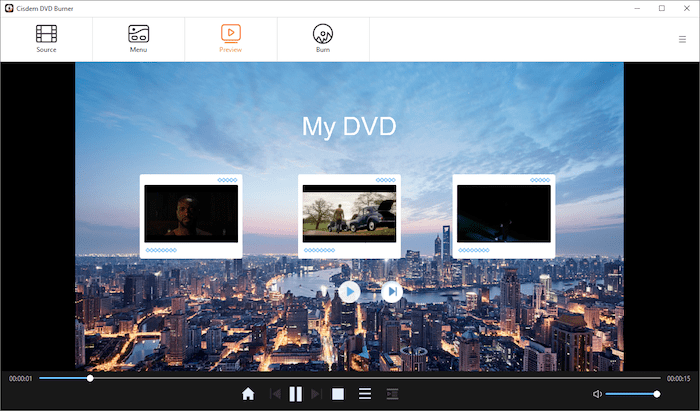Viewport: 700px width, 411px height.
Task: Pause the preview playback
Action: tap(296, 394)
